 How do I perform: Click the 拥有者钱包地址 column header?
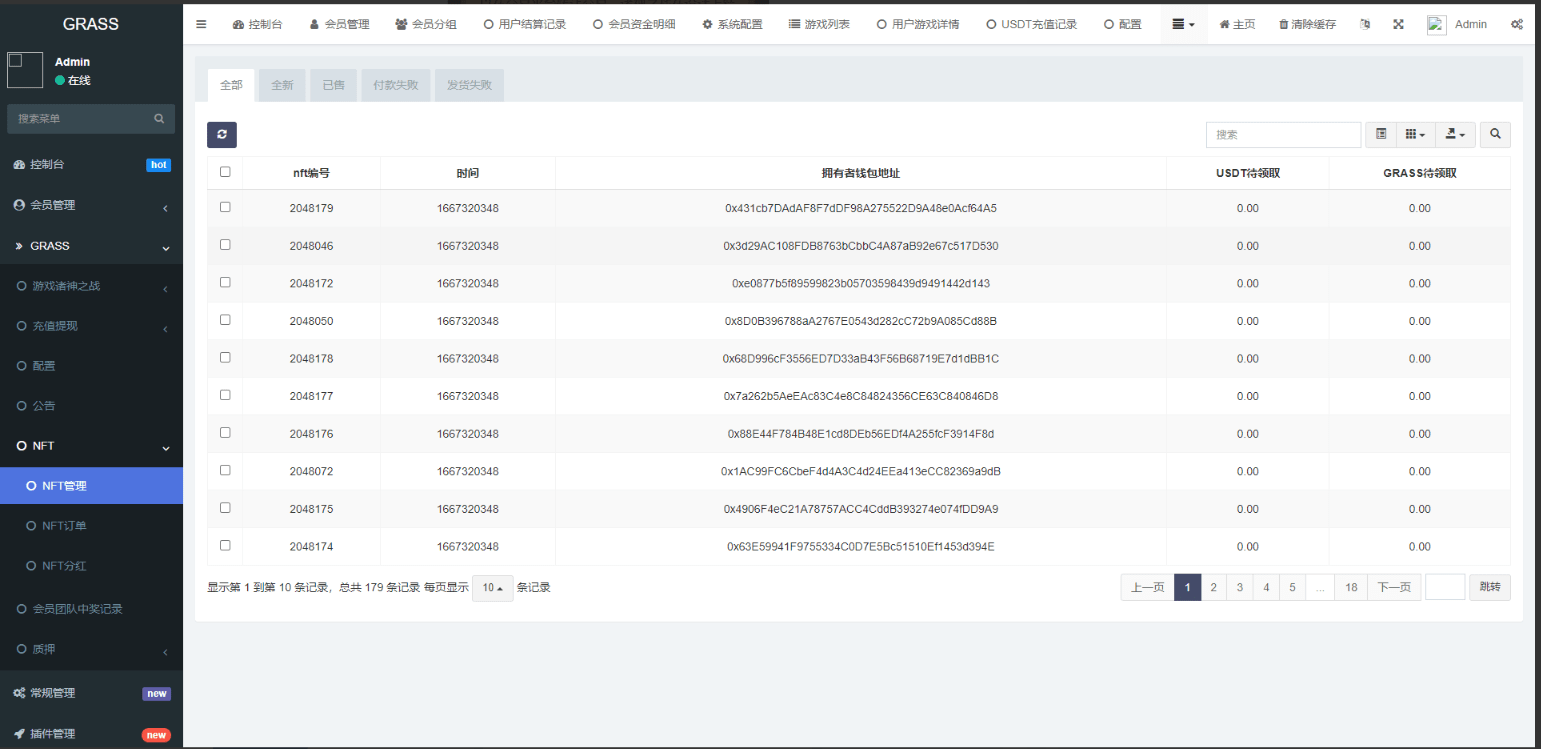[861, 173]
